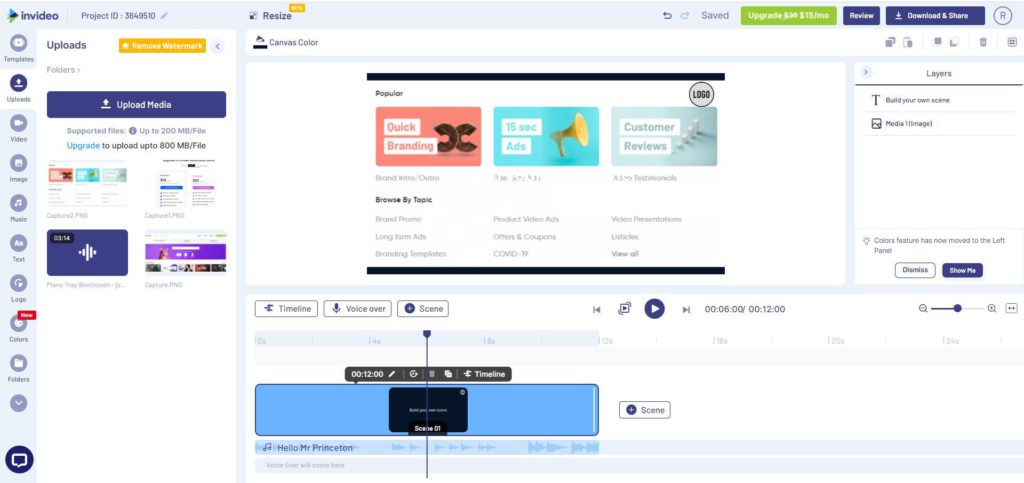Open the Canvas Color picker

pyautogui.click(x=286, y=42)
